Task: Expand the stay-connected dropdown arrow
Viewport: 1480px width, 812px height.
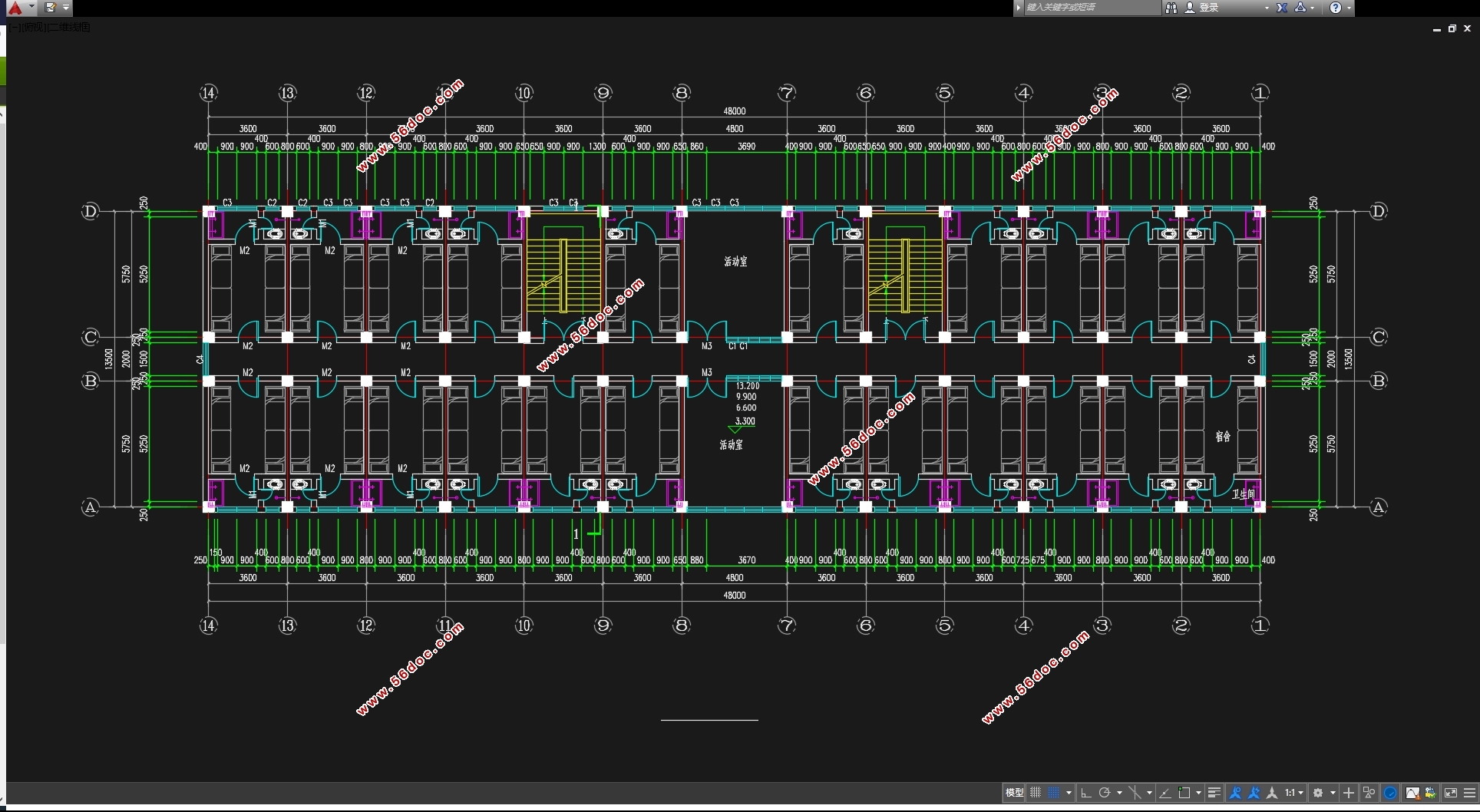Action: point(1313,8)
